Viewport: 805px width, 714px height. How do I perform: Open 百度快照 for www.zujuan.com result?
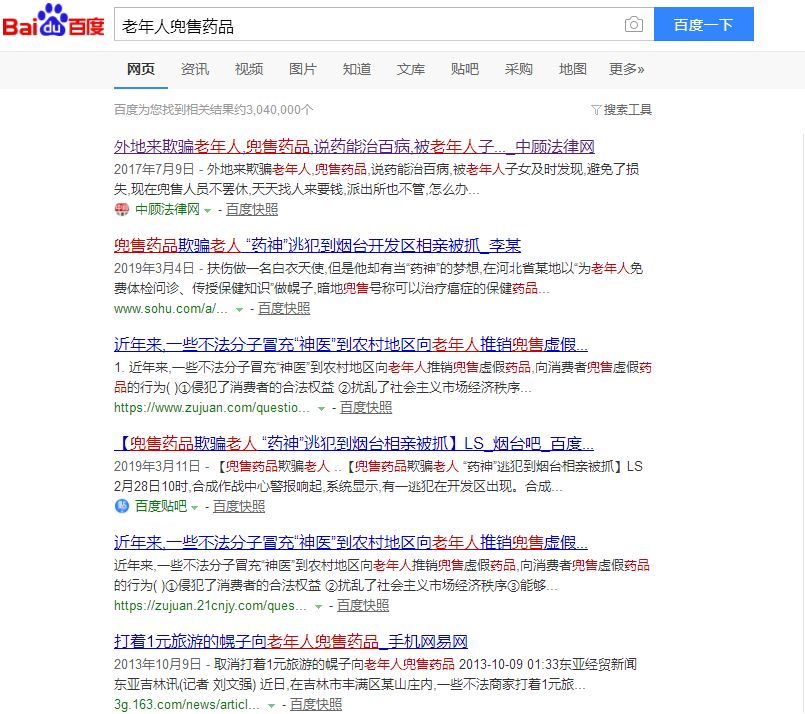(x=366, y=408)
